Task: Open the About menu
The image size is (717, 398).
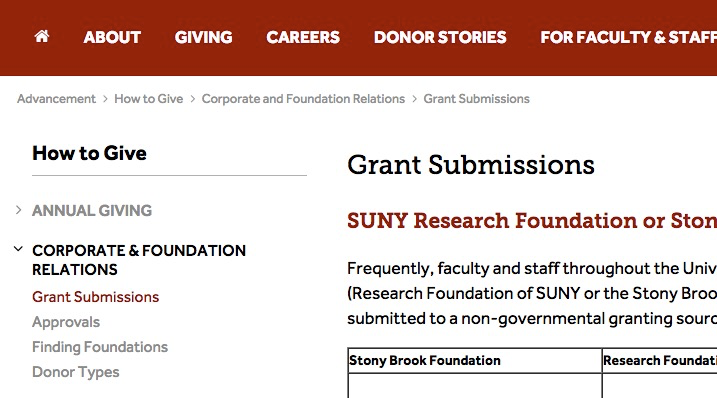Action: coord(112,37)
